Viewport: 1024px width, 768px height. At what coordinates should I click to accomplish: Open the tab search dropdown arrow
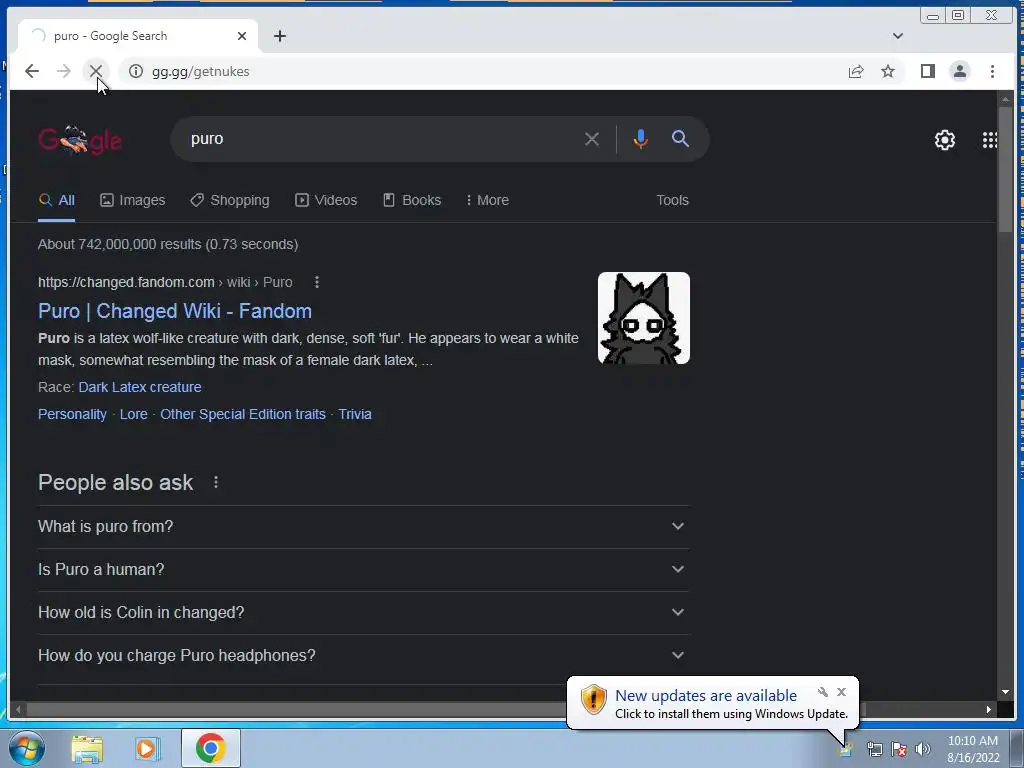coord(898,36)
